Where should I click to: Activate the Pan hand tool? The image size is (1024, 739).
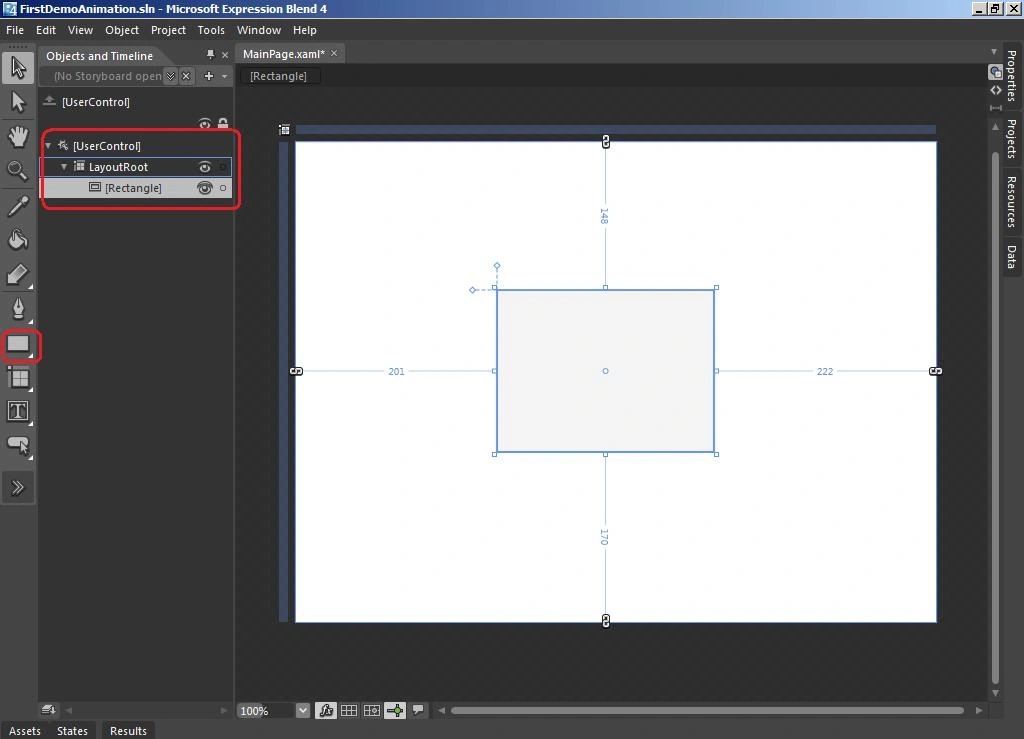[x=18, y=136]
